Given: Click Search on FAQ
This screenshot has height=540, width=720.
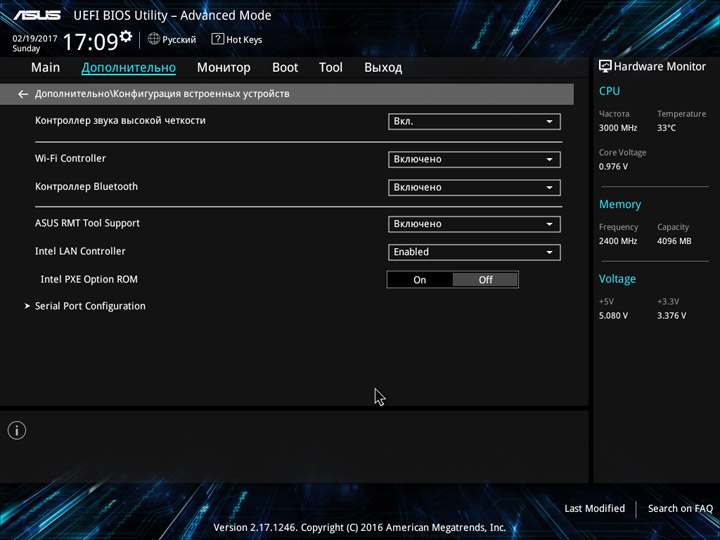Looking at the screenshot, I should coord(680,508).
